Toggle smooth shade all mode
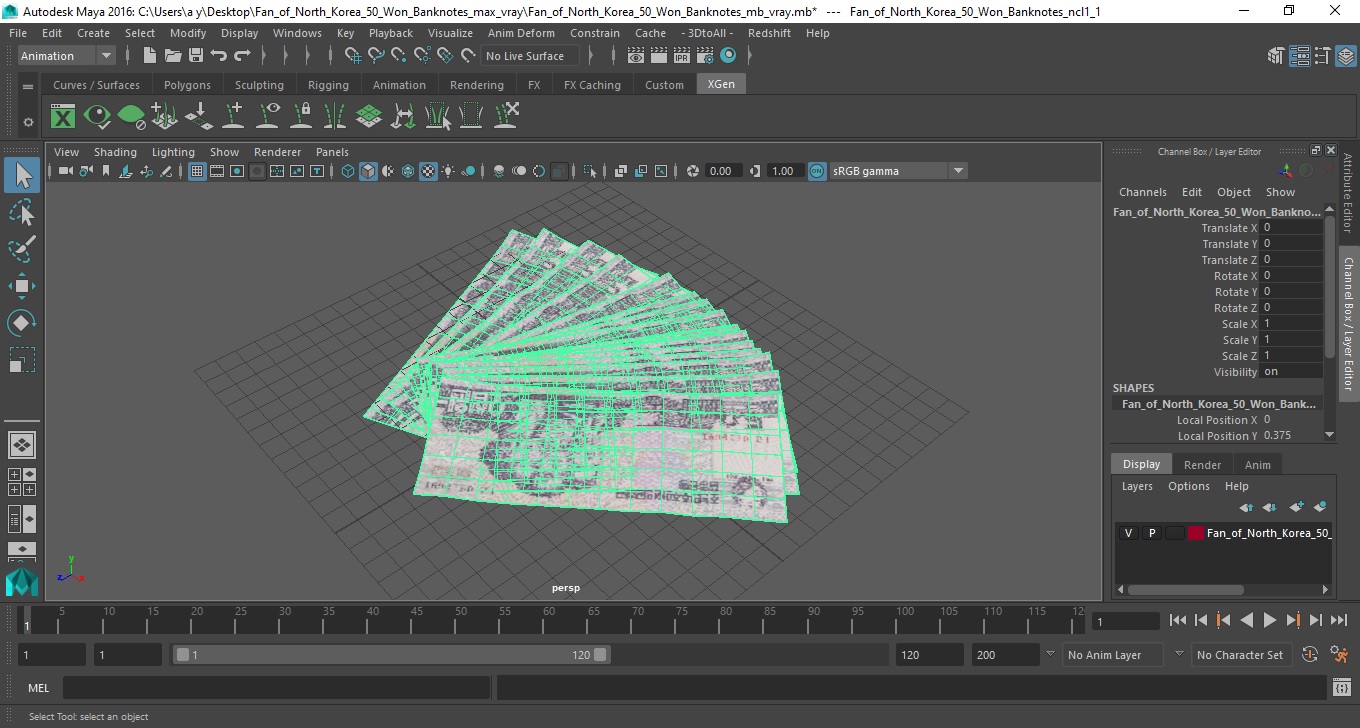The image size is (1360, 728). (369, 171)
